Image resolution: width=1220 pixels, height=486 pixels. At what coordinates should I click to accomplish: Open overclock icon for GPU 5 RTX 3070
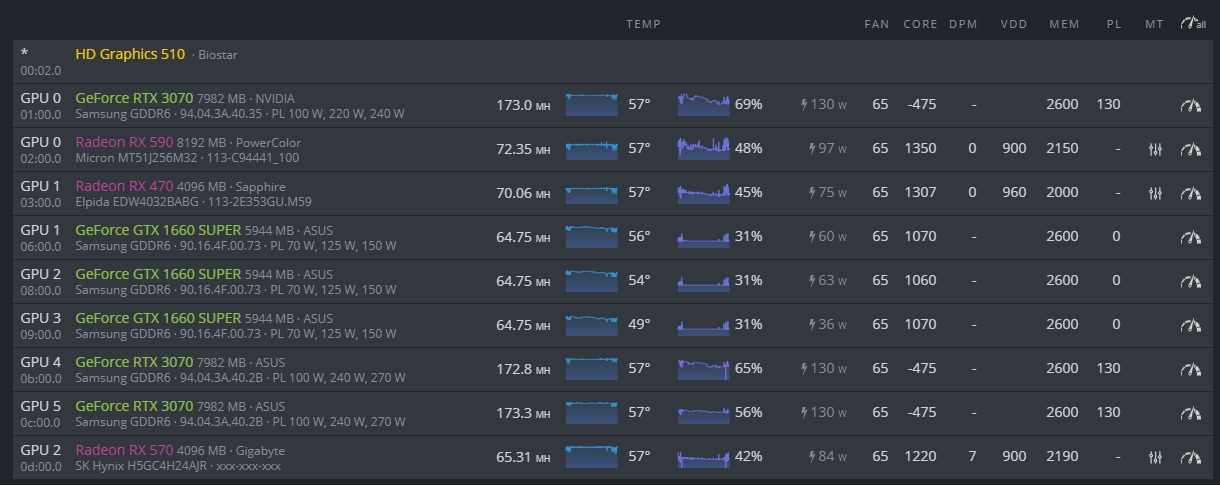click(1190, 413)
